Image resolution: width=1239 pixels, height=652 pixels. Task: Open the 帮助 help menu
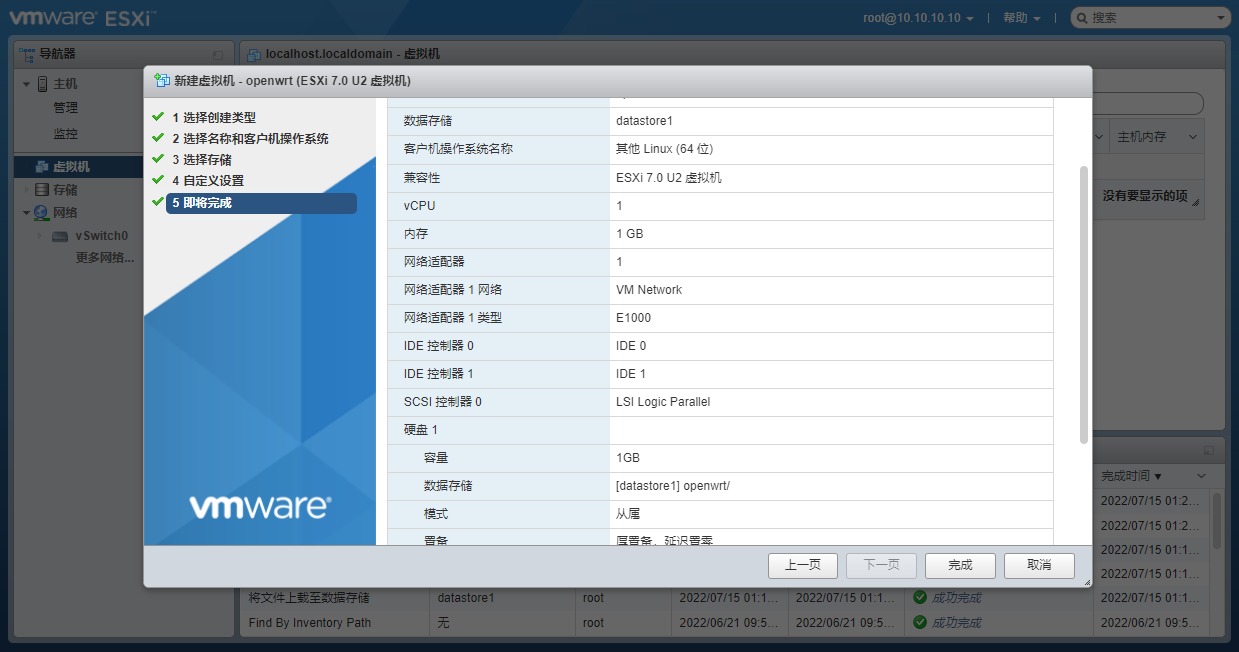(x=1021, y=18)
